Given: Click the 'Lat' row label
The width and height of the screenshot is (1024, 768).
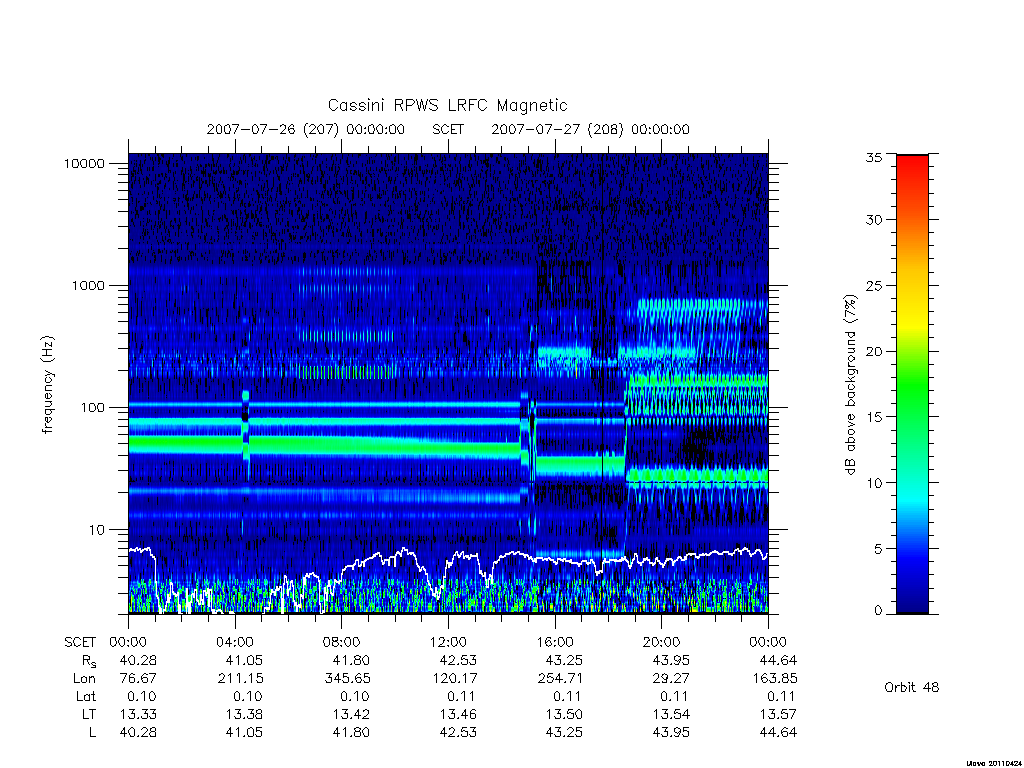Looking at the screenshot, I should tap(86, 697).
